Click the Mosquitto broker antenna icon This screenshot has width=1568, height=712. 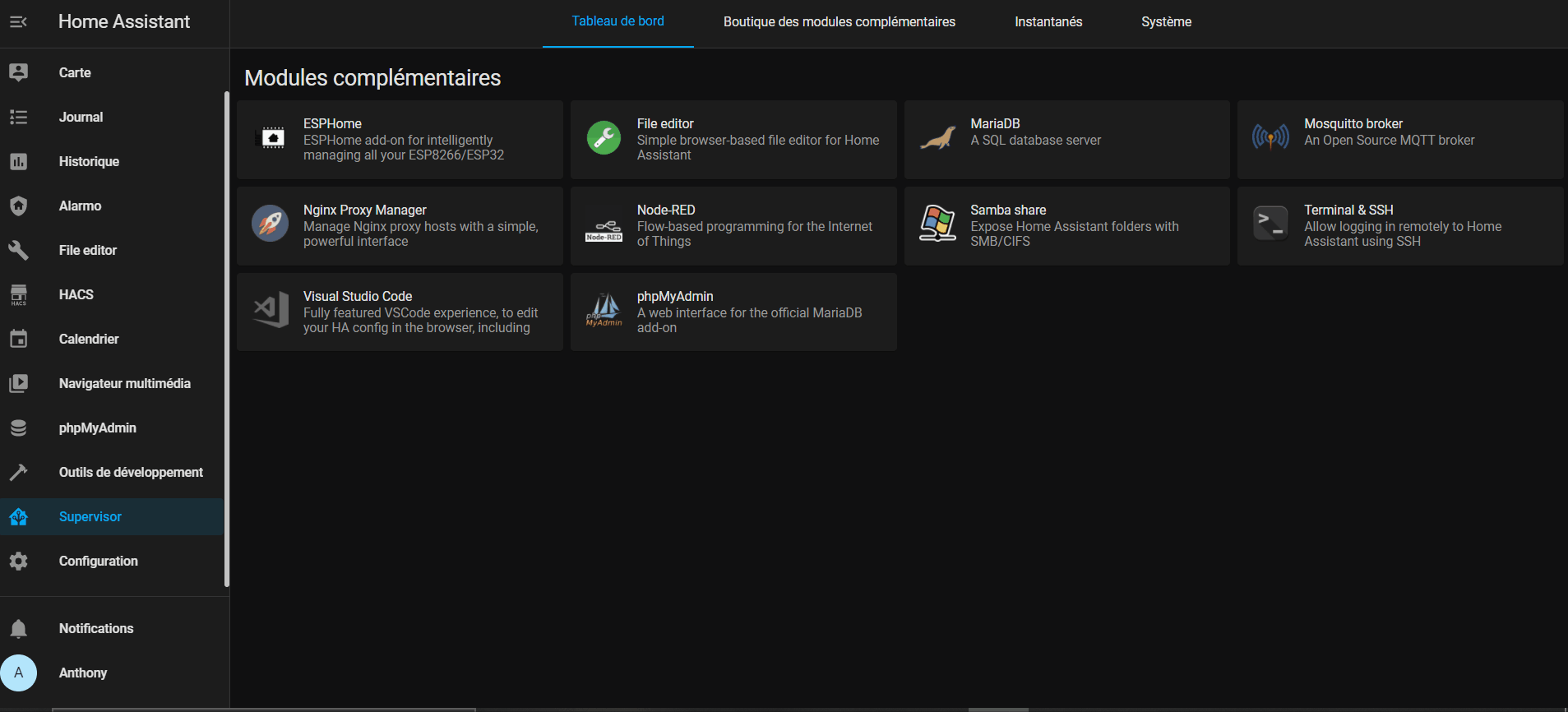pos(1270,136)
